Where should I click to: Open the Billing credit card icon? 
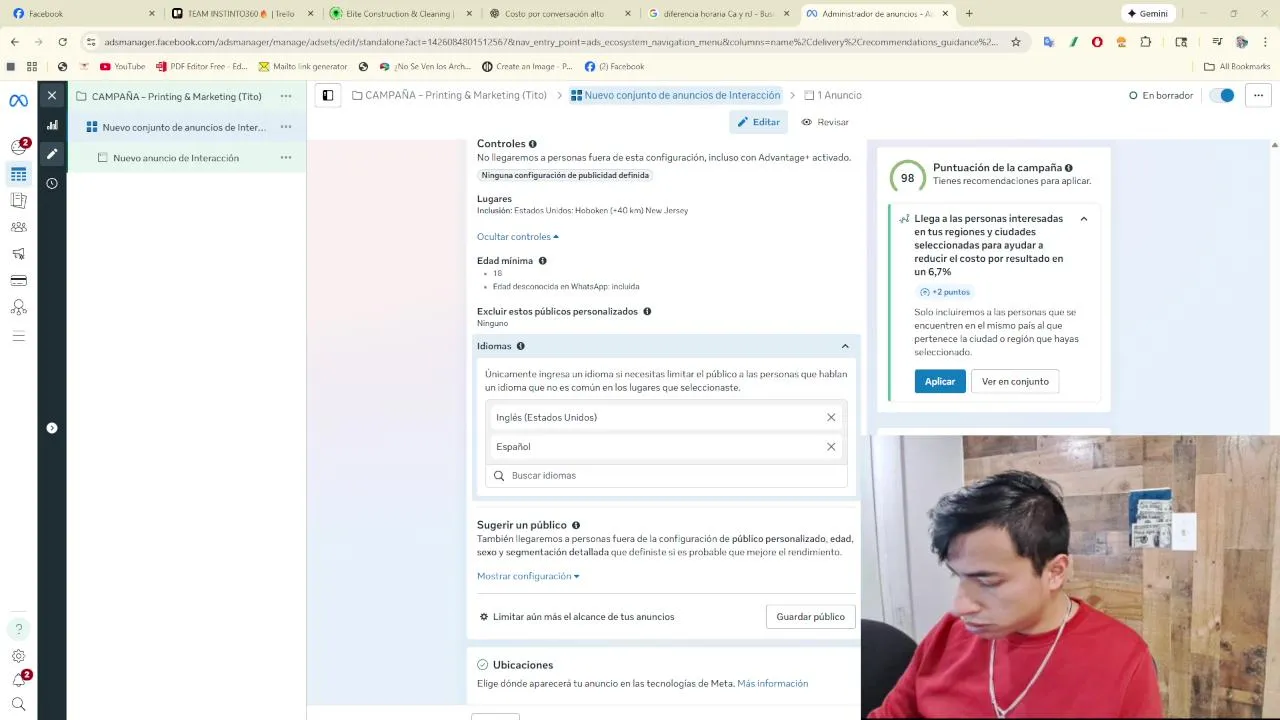pos(18,281)
